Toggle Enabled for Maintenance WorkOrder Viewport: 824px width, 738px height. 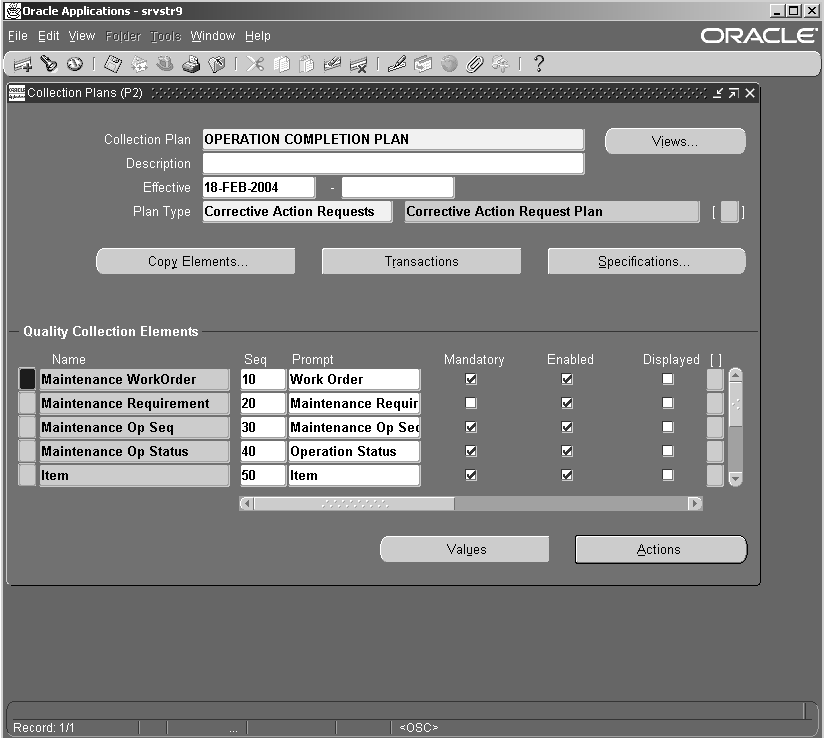pos(567,379)
